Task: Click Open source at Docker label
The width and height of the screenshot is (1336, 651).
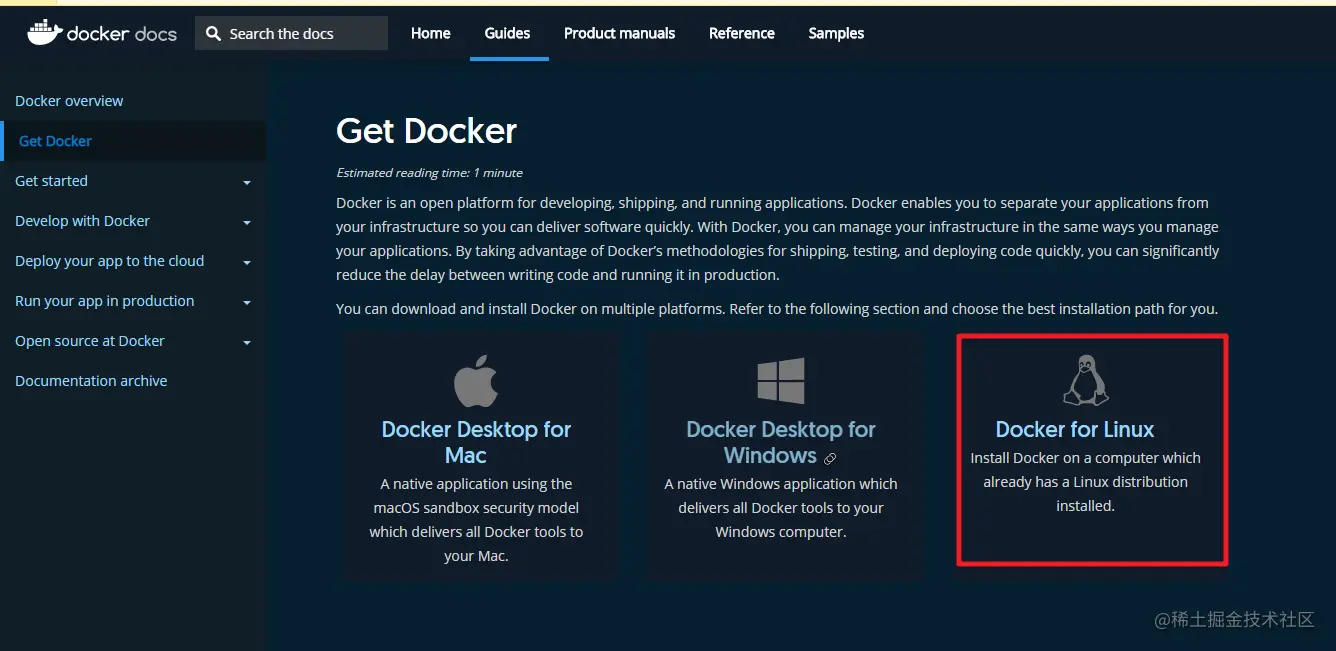Action: (89, 341)
